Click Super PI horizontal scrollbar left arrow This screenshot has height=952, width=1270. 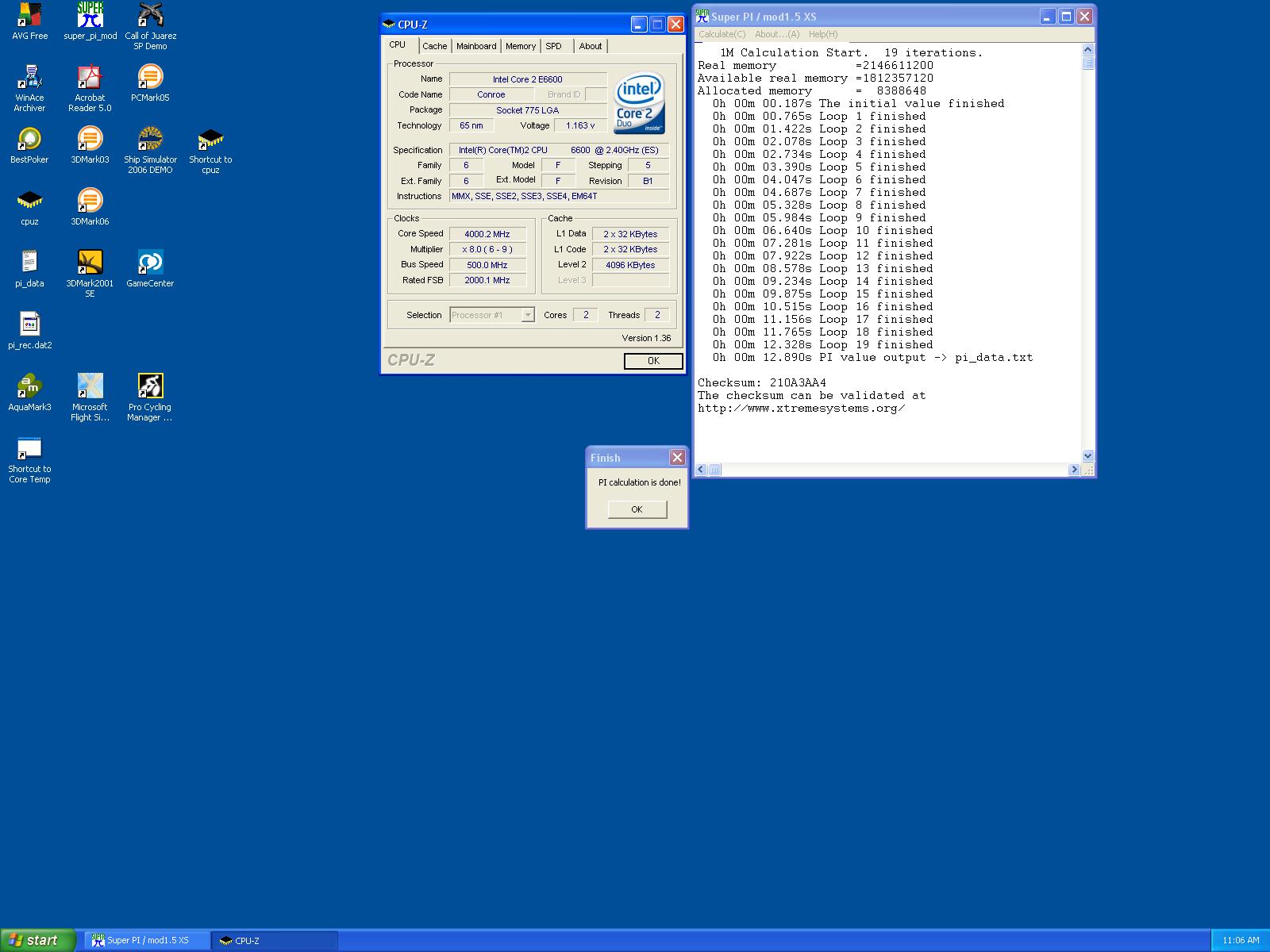click(701, 470)
